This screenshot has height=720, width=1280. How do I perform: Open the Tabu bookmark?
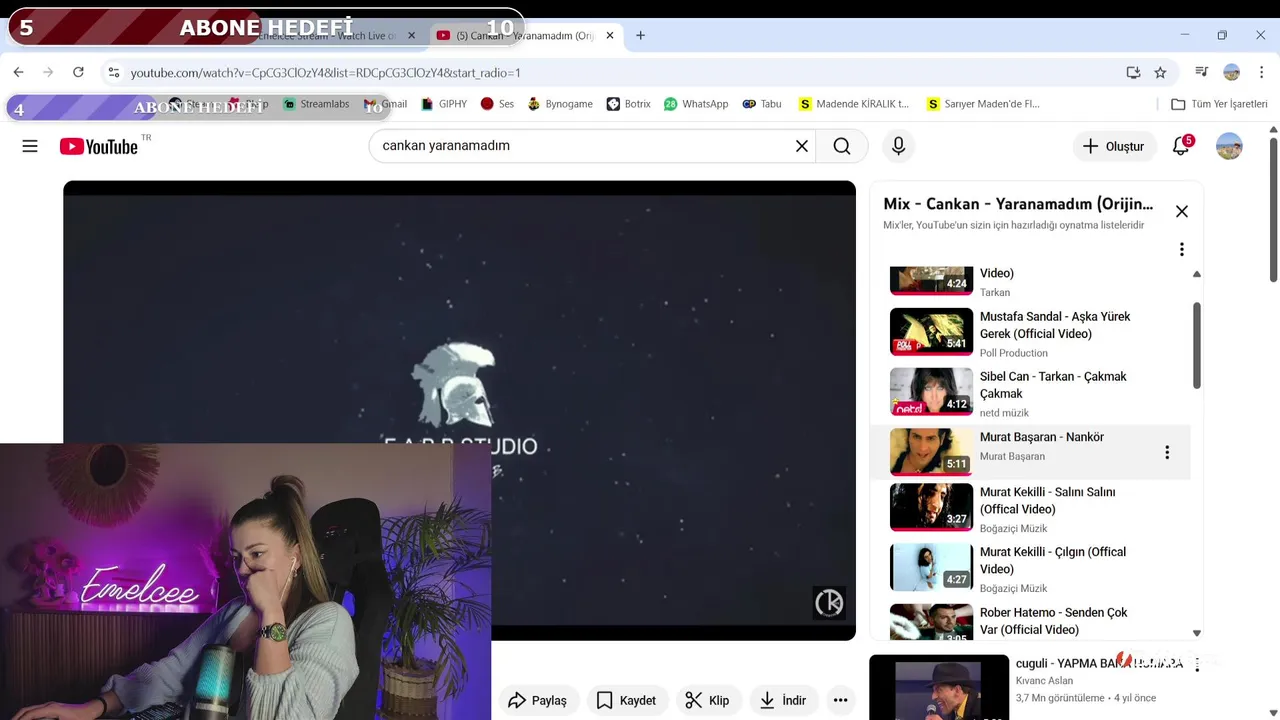762,104
